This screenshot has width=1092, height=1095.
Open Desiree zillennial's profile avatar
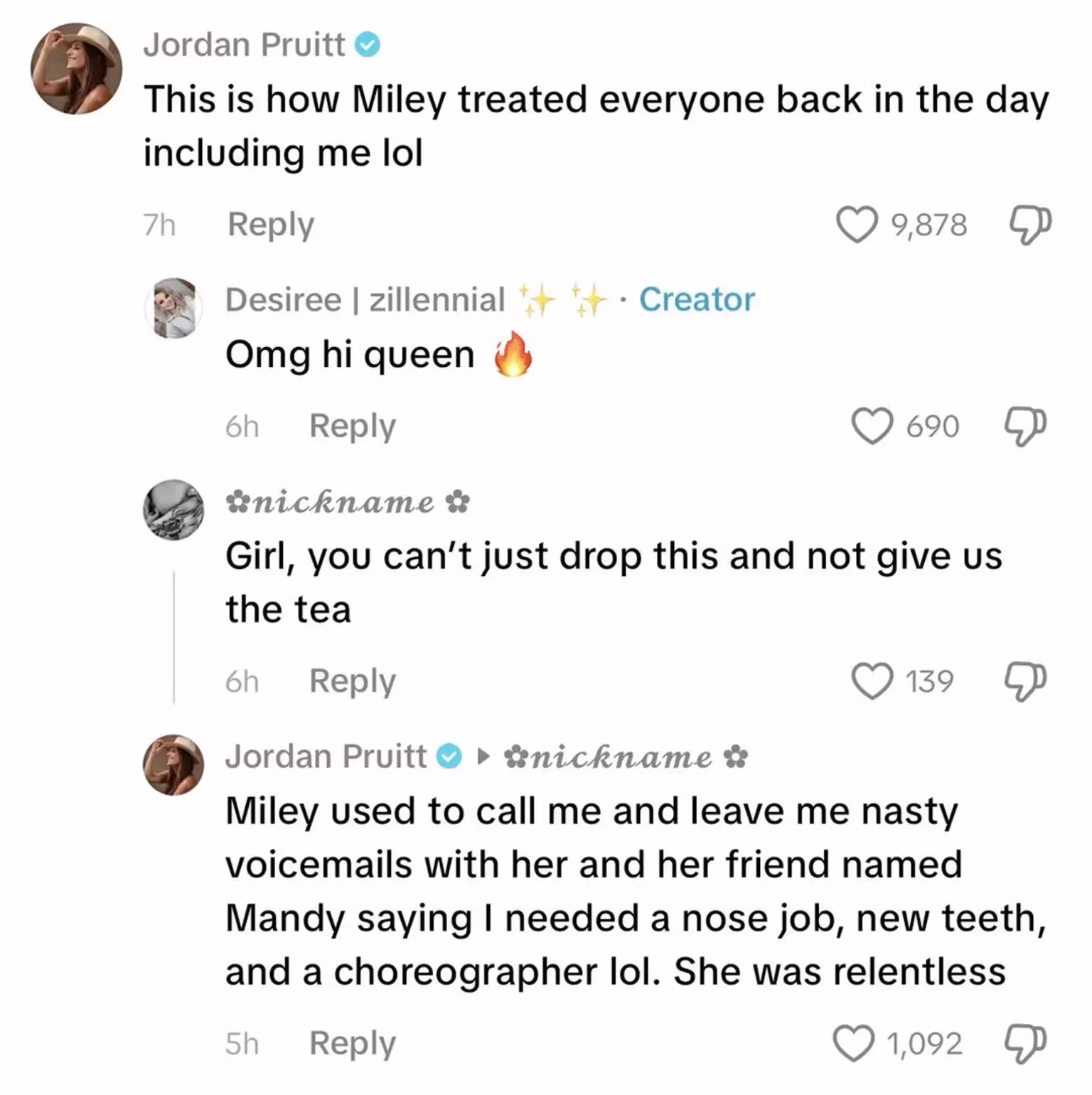click(x=173, y=308)
